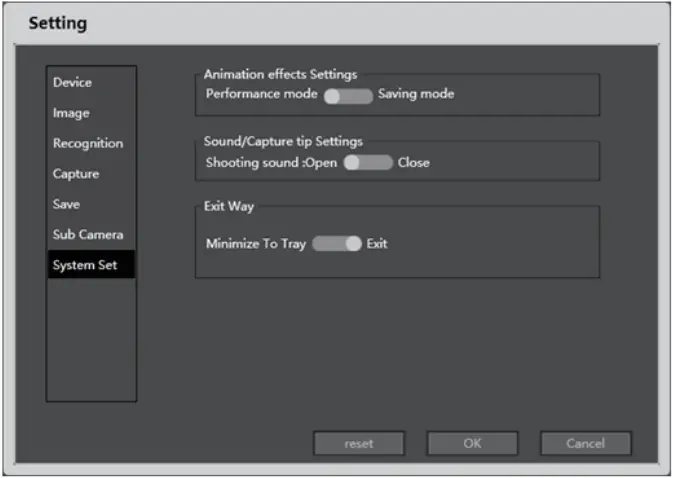
Task: Open the Save settings section
Action: click(x=66, y=204)
